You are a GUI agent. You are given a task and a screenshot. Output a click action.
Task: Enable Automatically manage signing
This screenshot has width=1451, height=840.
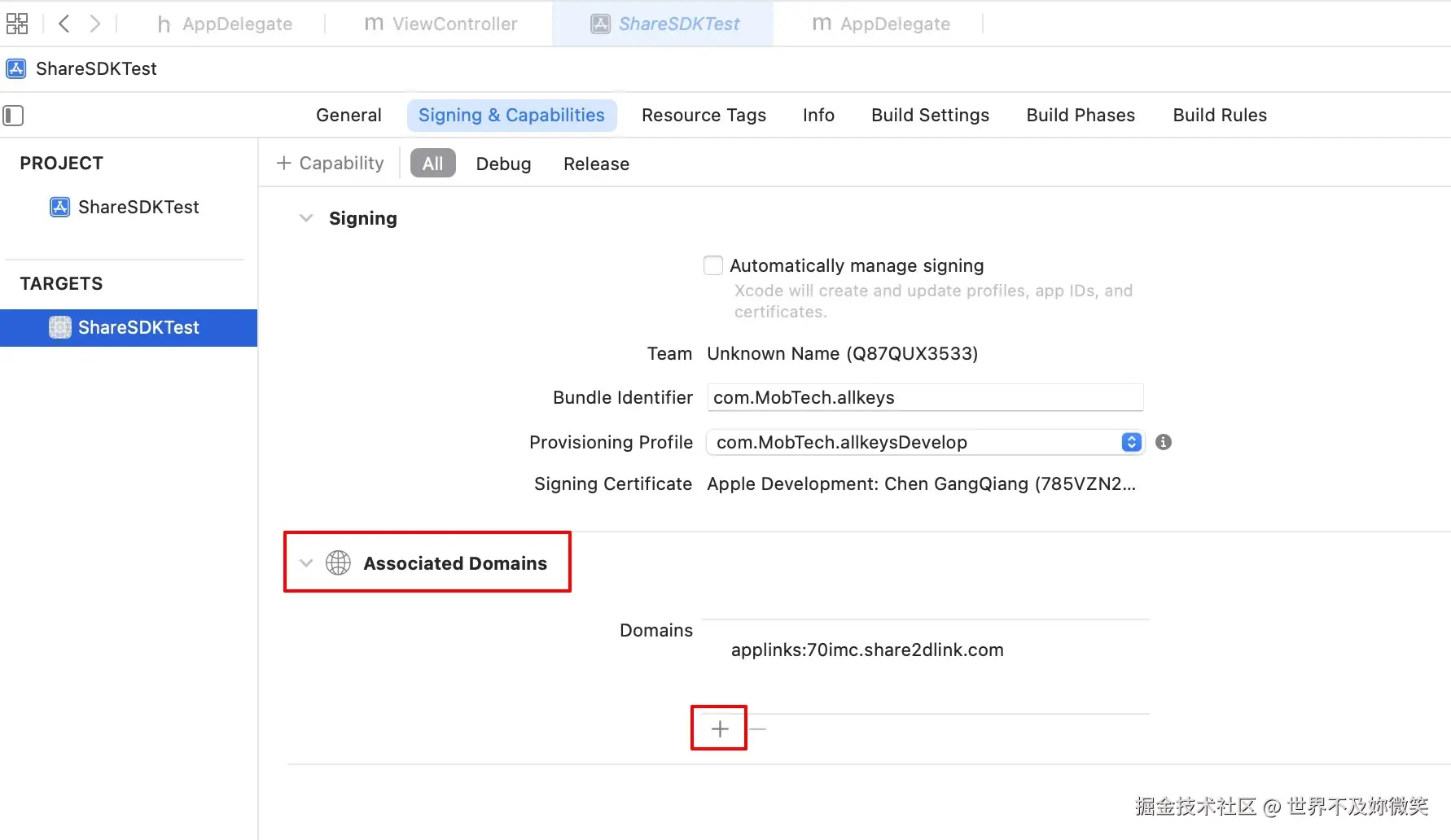[713, 265]
